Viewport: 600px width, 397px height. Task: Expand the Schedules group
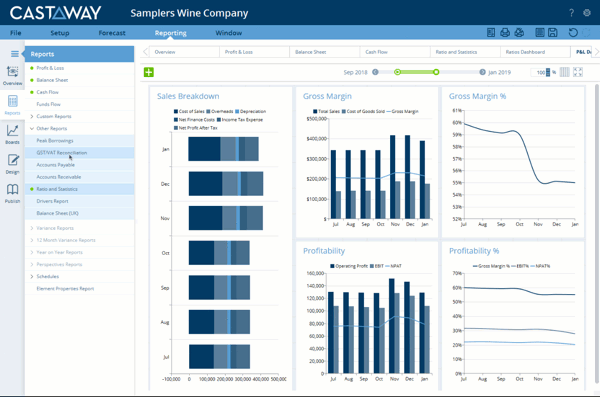tap(32, 276)
